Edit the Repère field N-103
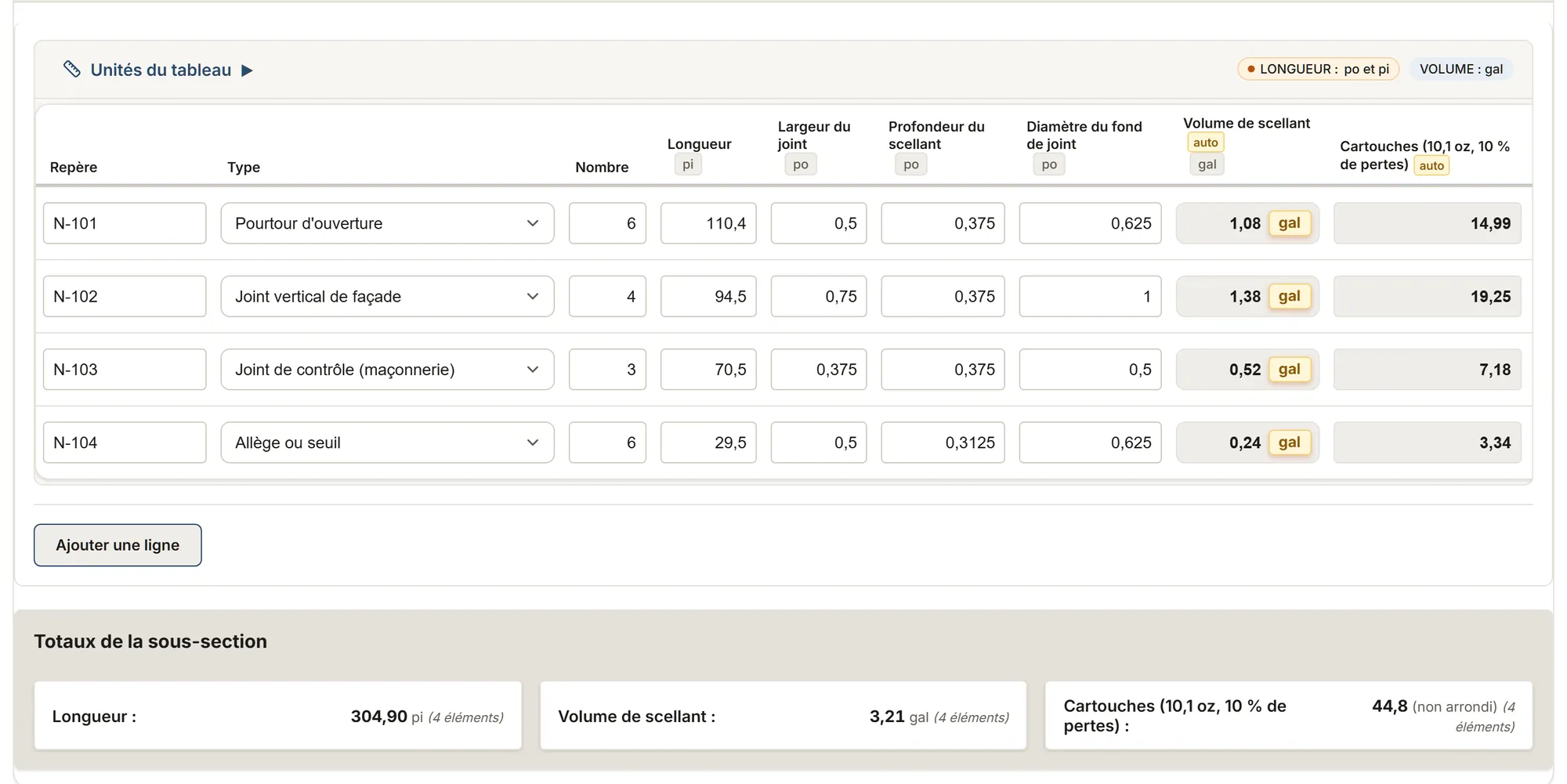This screenshot has width=1567, height=784. point(125,369)
